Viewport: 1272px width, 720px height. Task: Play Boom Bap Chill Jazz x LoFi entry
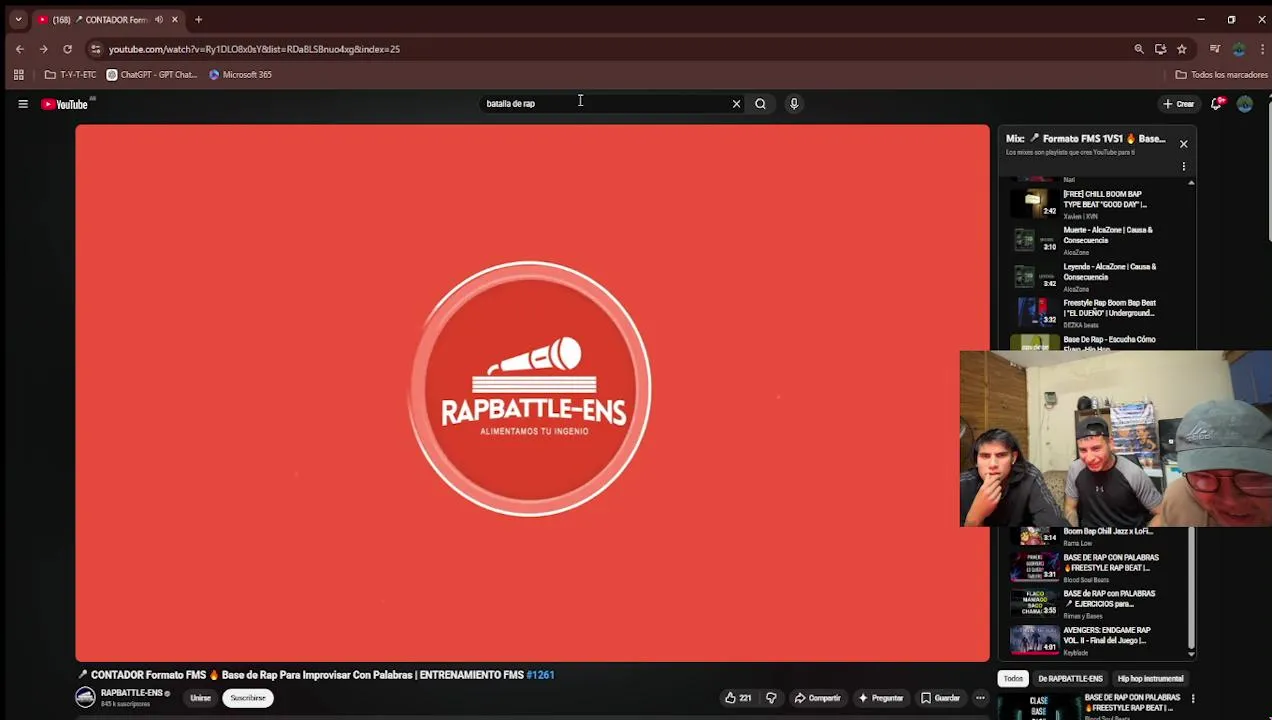click(x=1098, y=536)
